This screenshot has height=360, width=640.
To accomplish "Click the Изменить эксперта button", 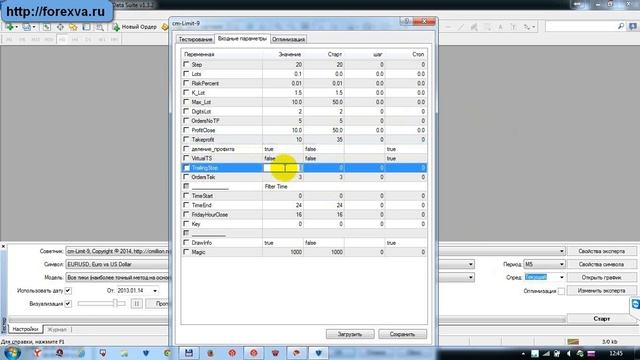I will pyautogui.click(x=602, y=291).
